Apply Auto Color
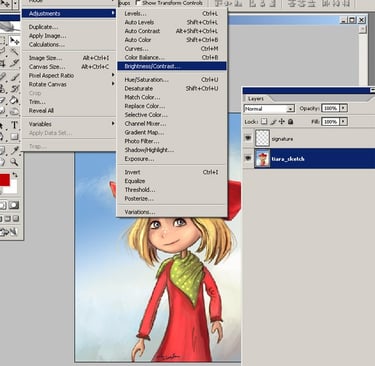 click(172, 40)
